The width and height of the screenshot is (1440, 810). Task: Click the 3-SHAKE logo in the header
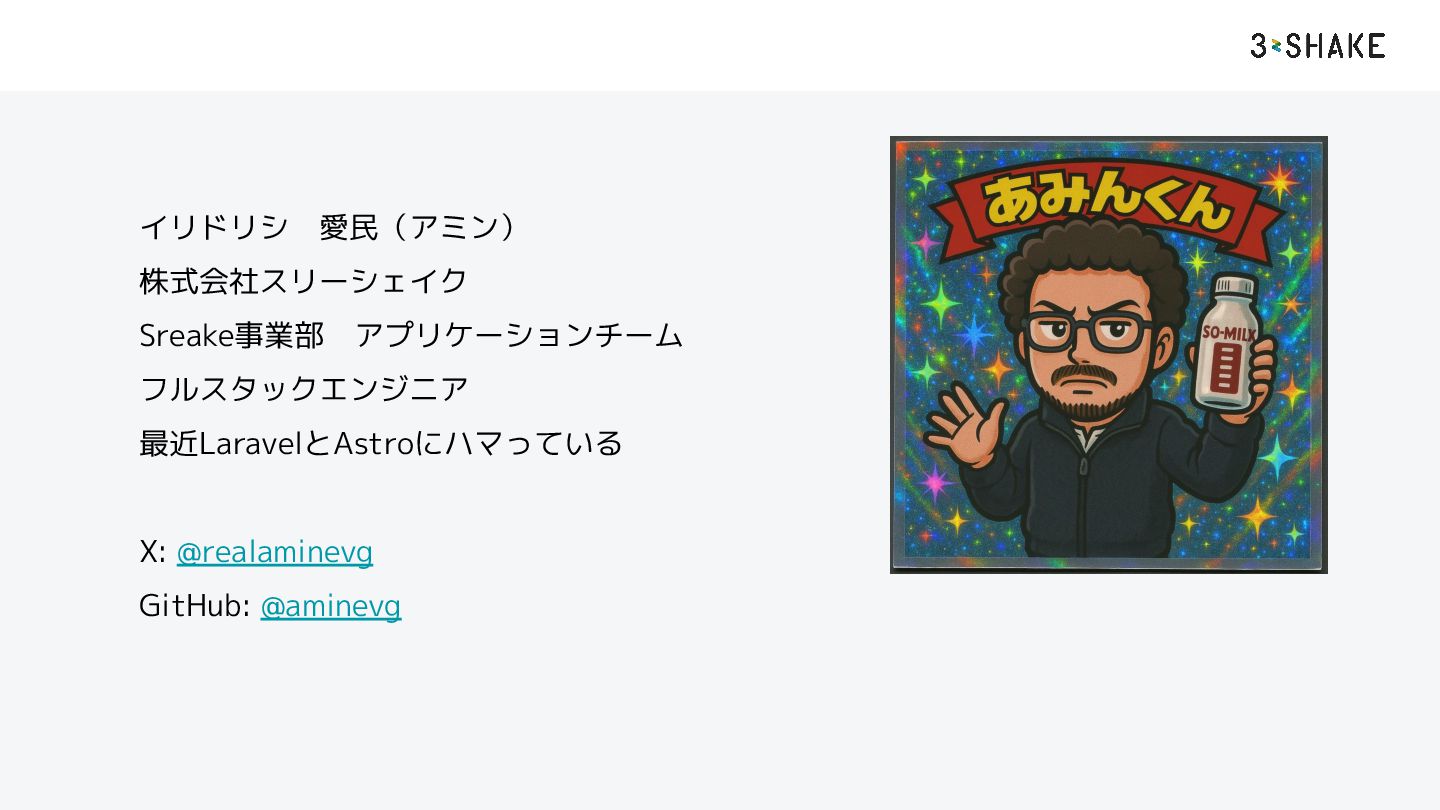coord(1317,45)
